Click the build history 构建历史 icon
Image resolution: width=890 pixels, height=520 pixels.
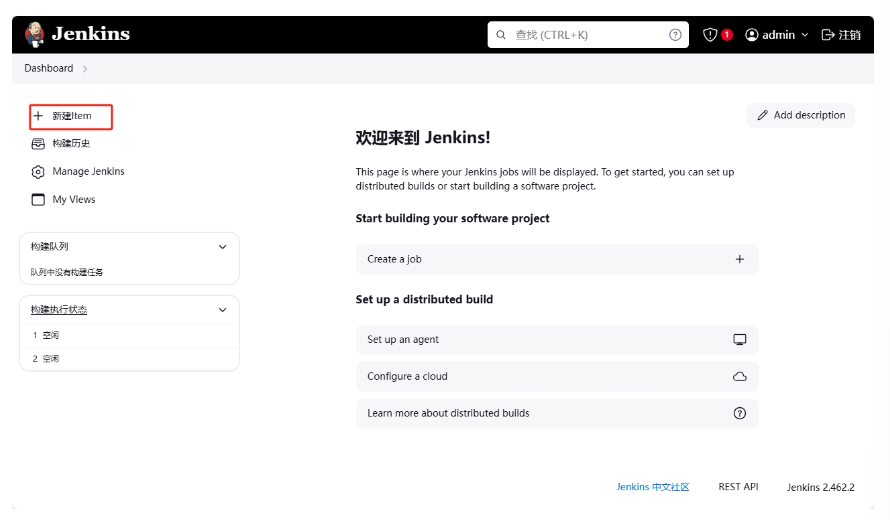[x=38, y=144]
